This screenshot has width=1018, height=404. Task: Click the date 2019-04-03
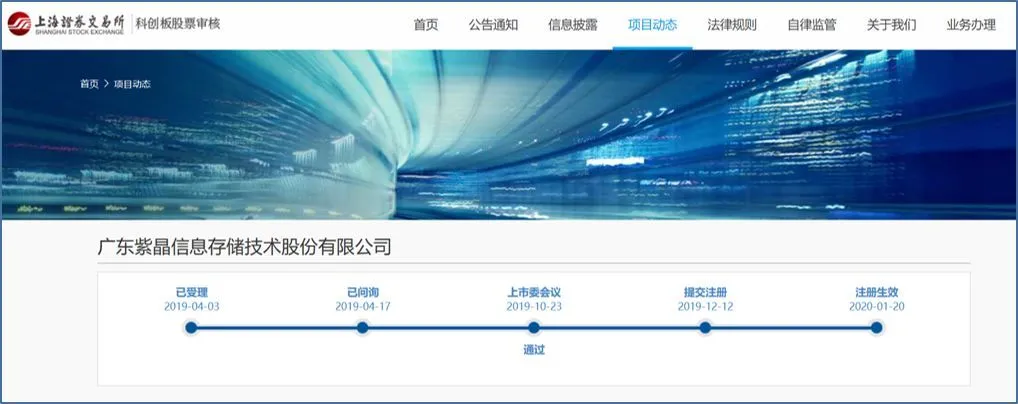point(192,307)
